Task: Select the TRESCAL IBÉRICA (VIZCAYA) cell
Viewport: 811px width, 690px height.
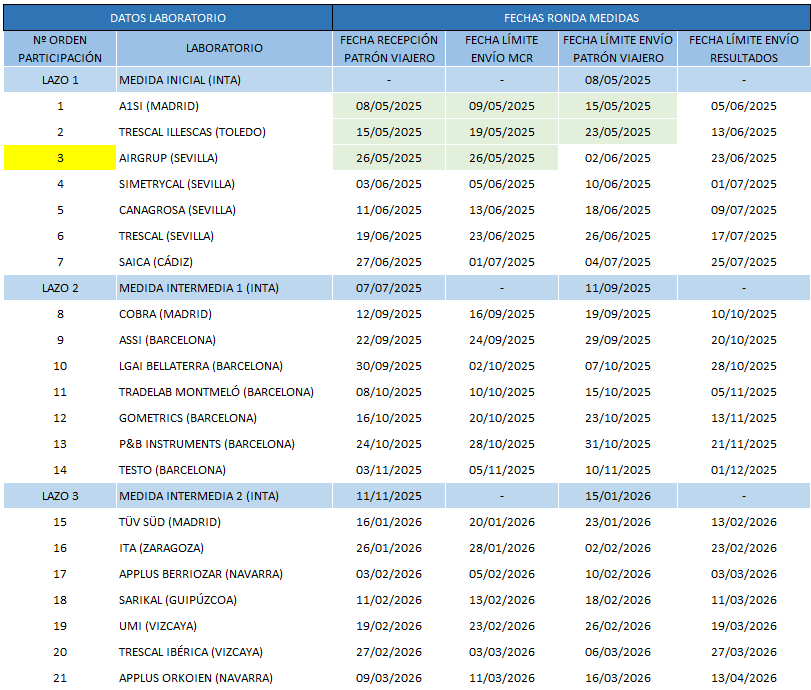Action: [224, 652]
